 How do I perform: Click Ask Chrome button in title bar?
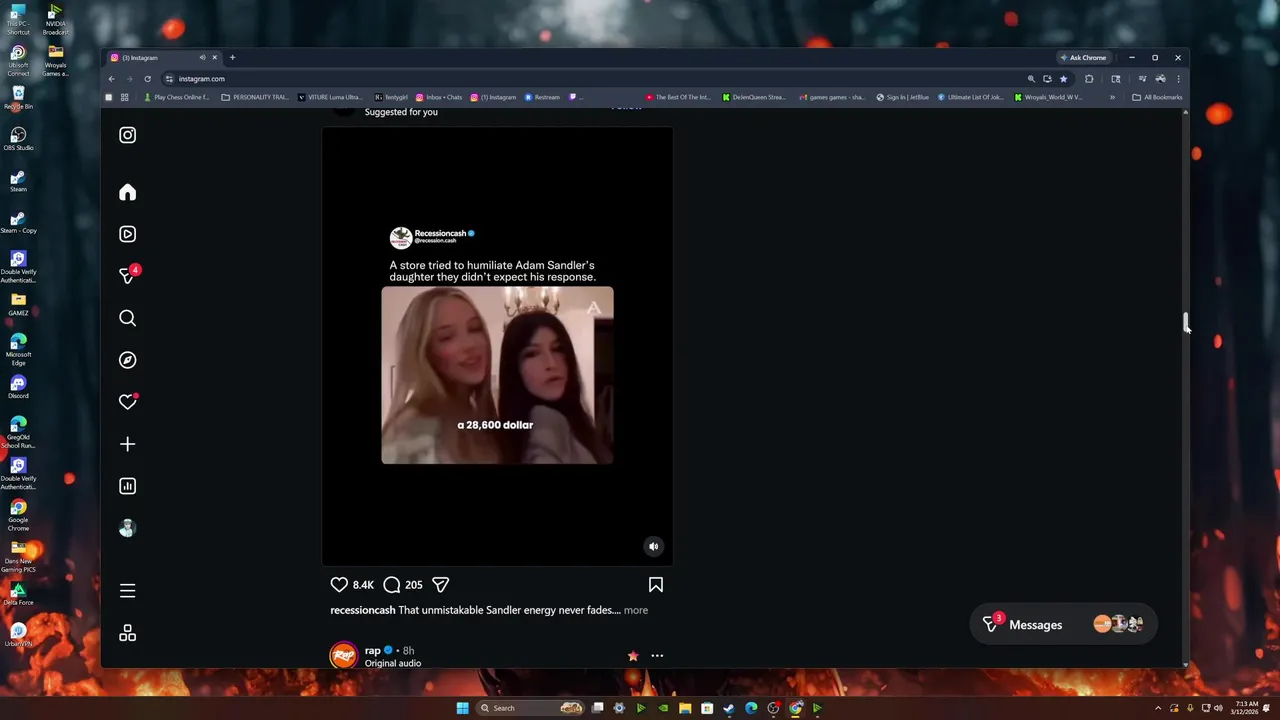(x=1083, y=58)
